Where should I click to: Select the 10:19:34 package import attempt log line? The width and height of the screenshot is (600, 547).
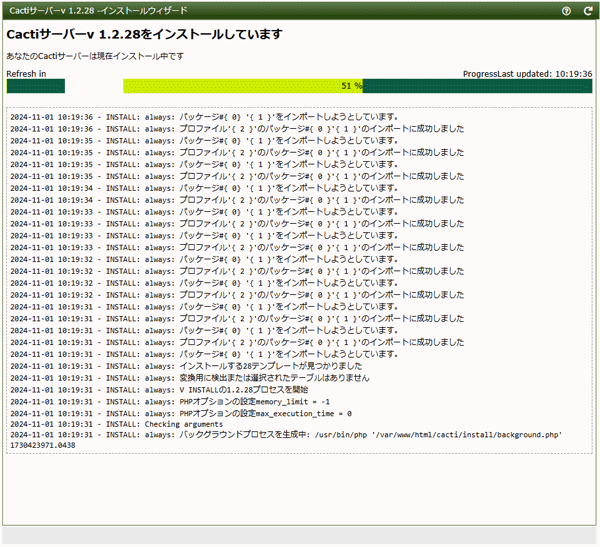[204, 188]
